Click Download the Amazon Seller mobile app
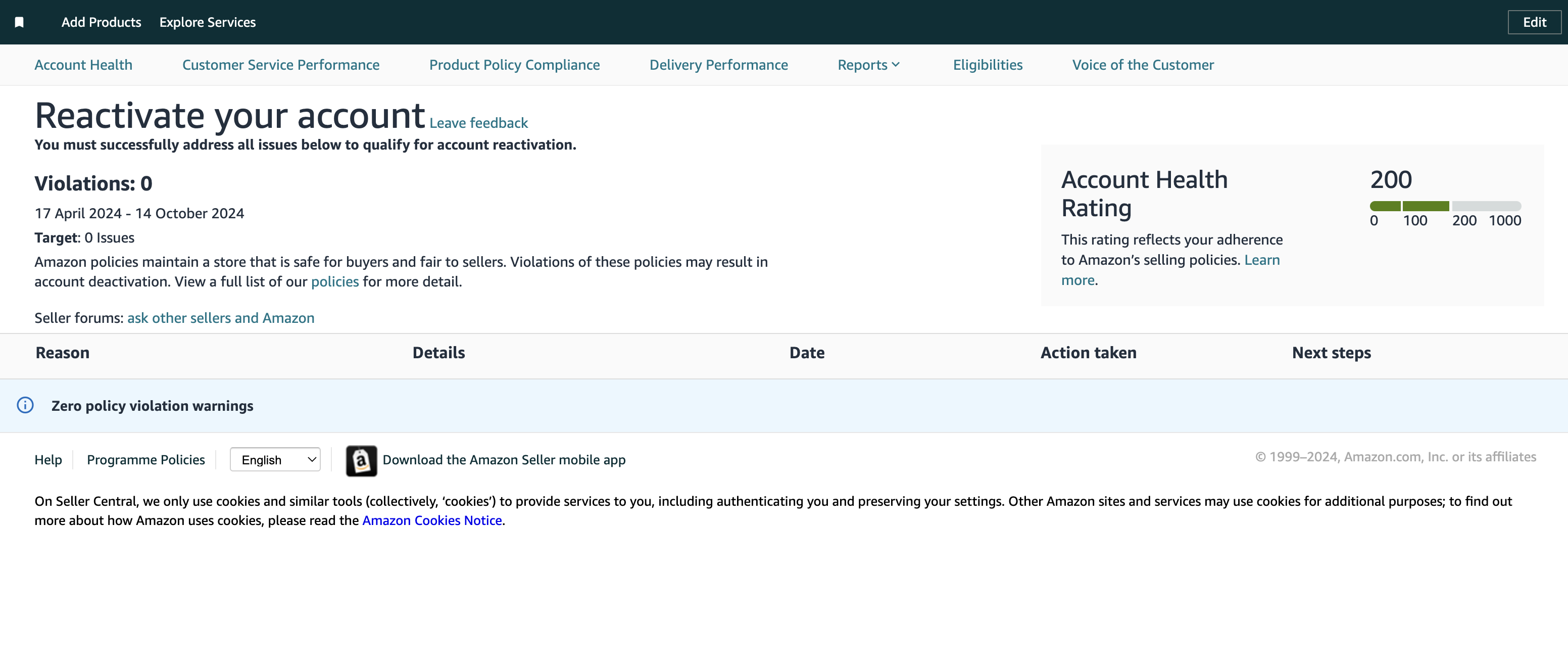 [504, 460]
